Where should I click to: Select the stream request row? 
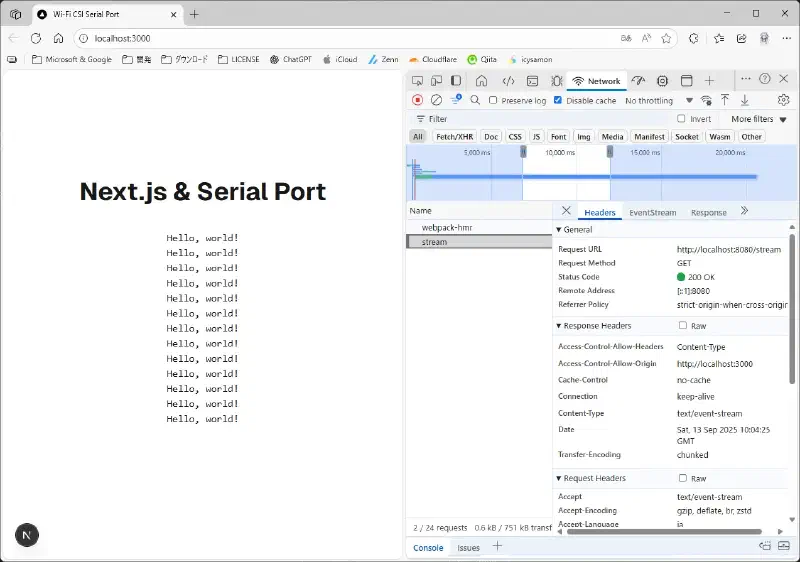tap(480, 242)
